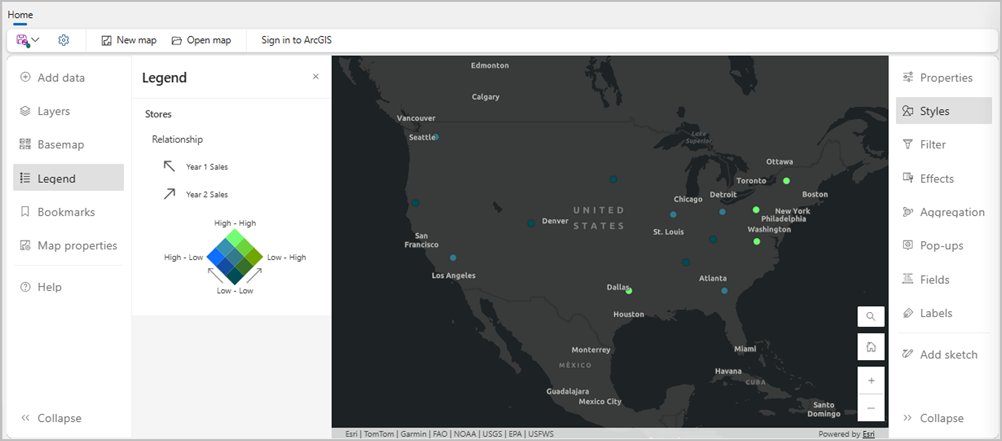This screenshot has width=1002, height=441.
Task: Select the Legend sidebar item
Action: [68, 178]
